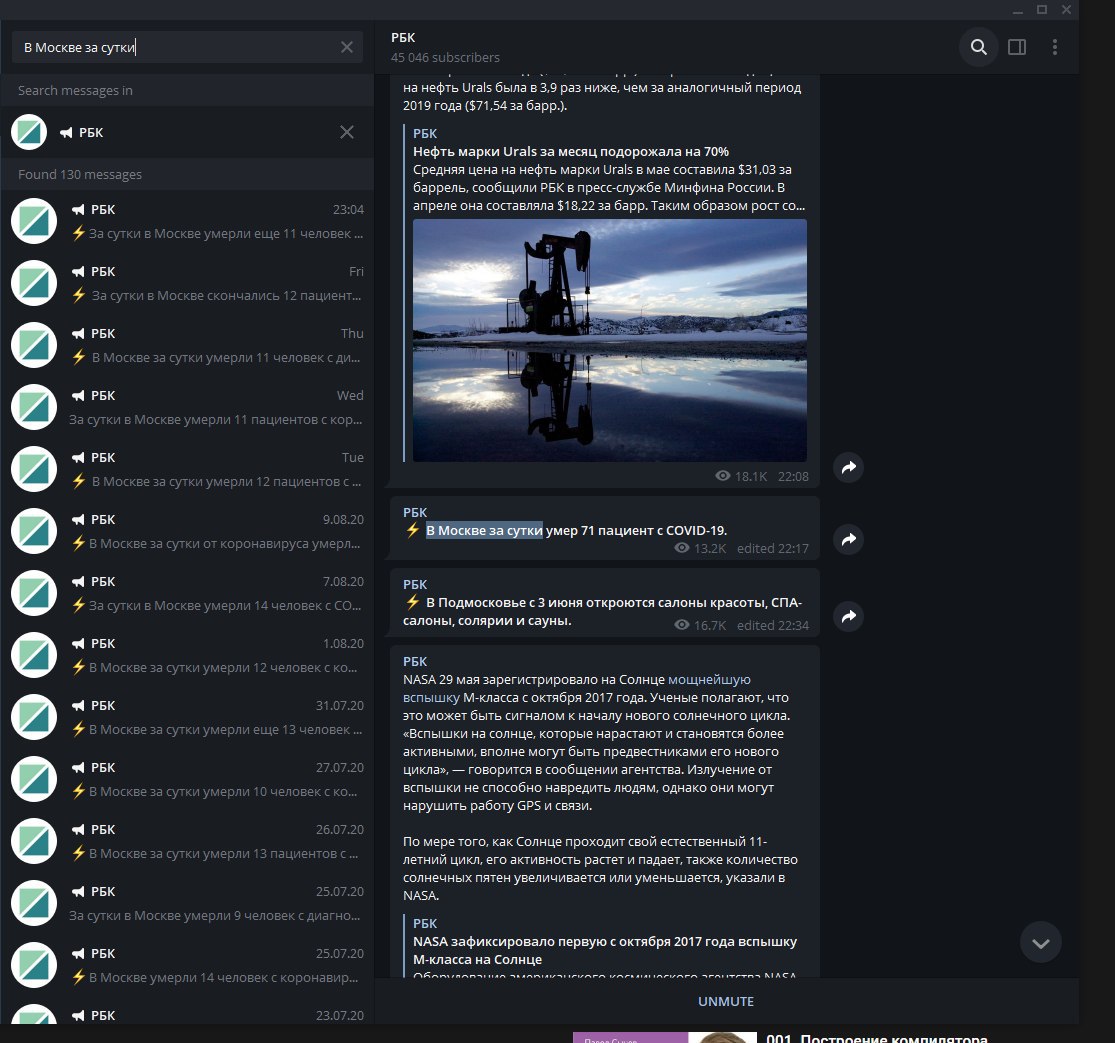Image resolution: width=1115 pixels, height=1043 pixels.
Task: Open the oil pump jack photo
Action: click(x=609, y=341)
